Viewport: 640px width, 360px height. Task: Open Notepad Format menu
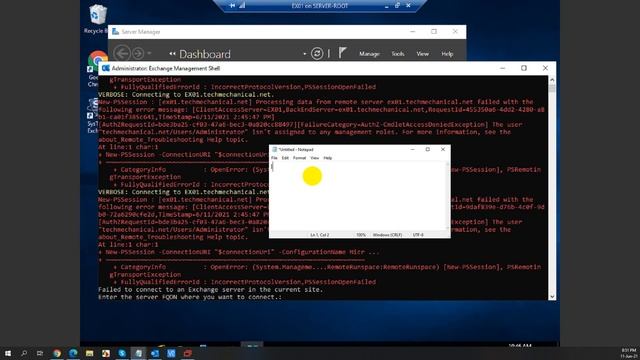coord(299,158)
